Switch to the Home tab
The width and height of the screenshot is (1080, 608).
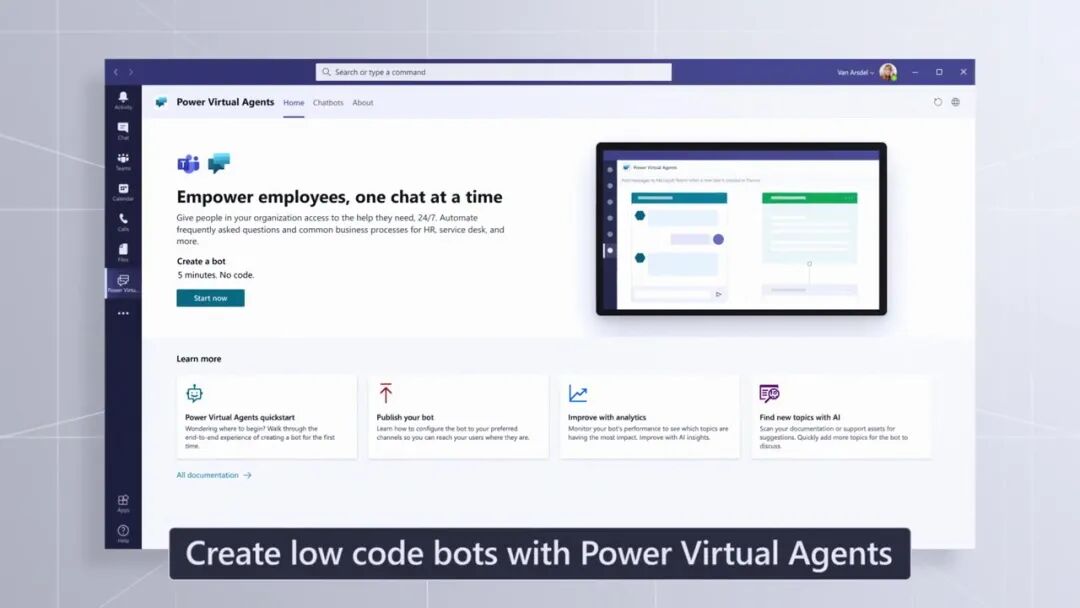[x=293, y=103]
